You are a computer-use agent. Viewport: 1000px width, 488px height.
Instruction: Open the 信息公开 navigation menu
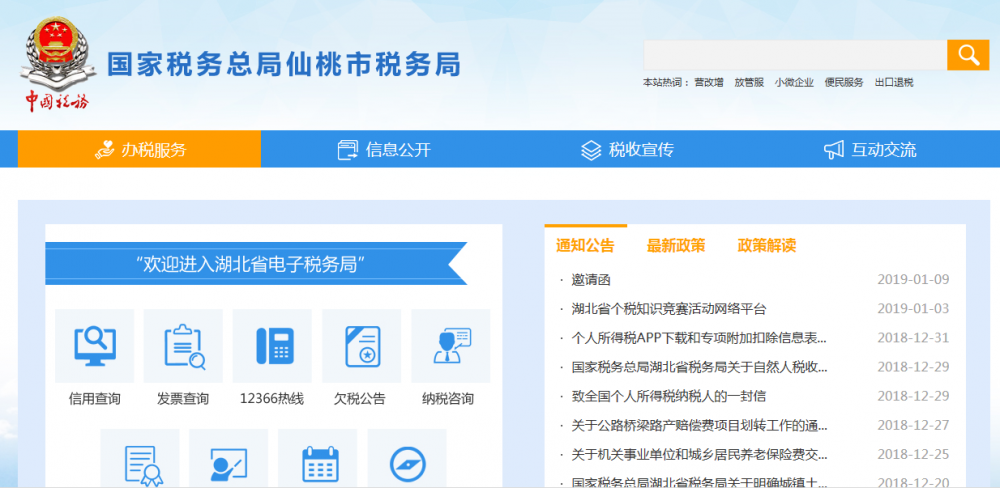click(384, 150)
